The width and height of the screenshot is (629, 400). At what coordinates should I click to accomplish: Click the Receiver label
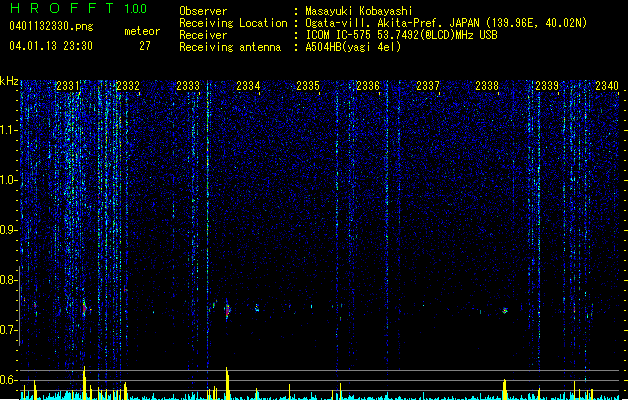(x=203, y=35)
